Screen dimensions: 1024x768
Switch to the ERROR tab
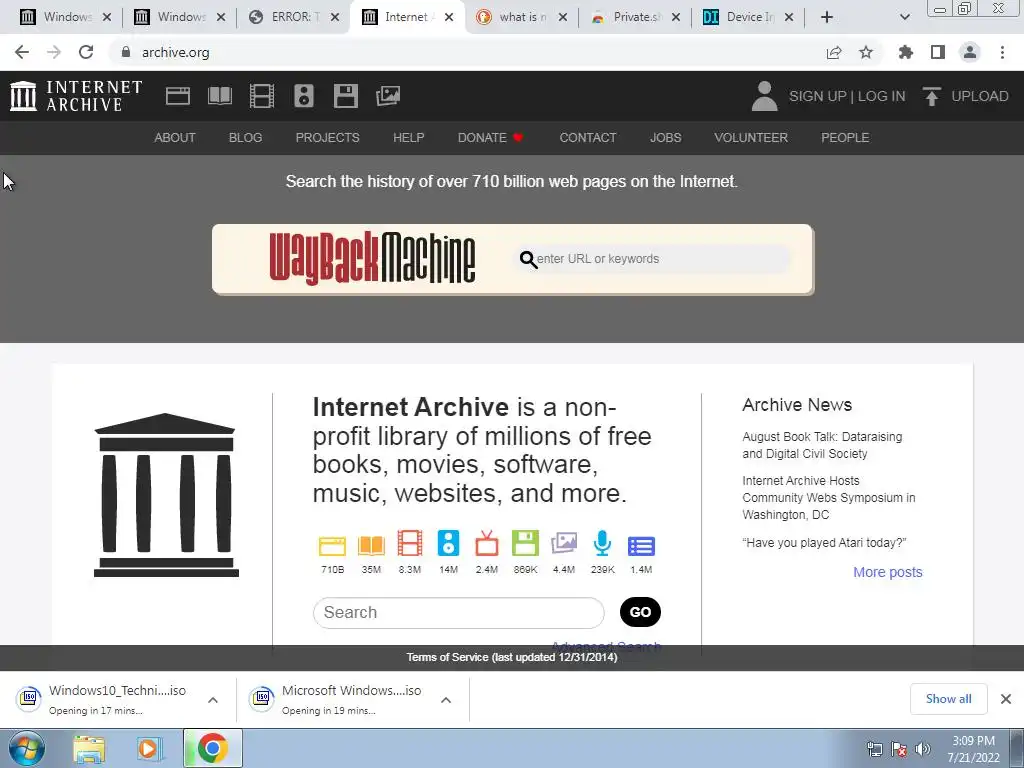[294, 17]
